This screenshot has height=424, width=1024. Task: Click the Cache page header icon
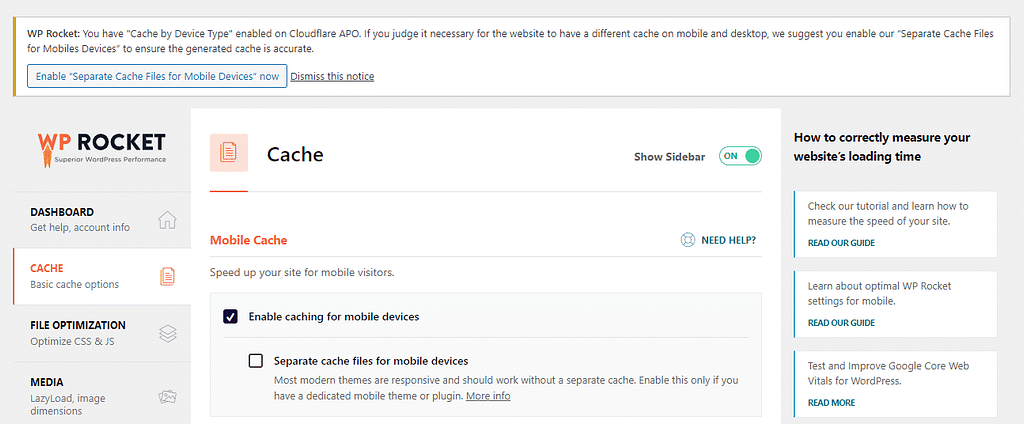click(229, 153)
